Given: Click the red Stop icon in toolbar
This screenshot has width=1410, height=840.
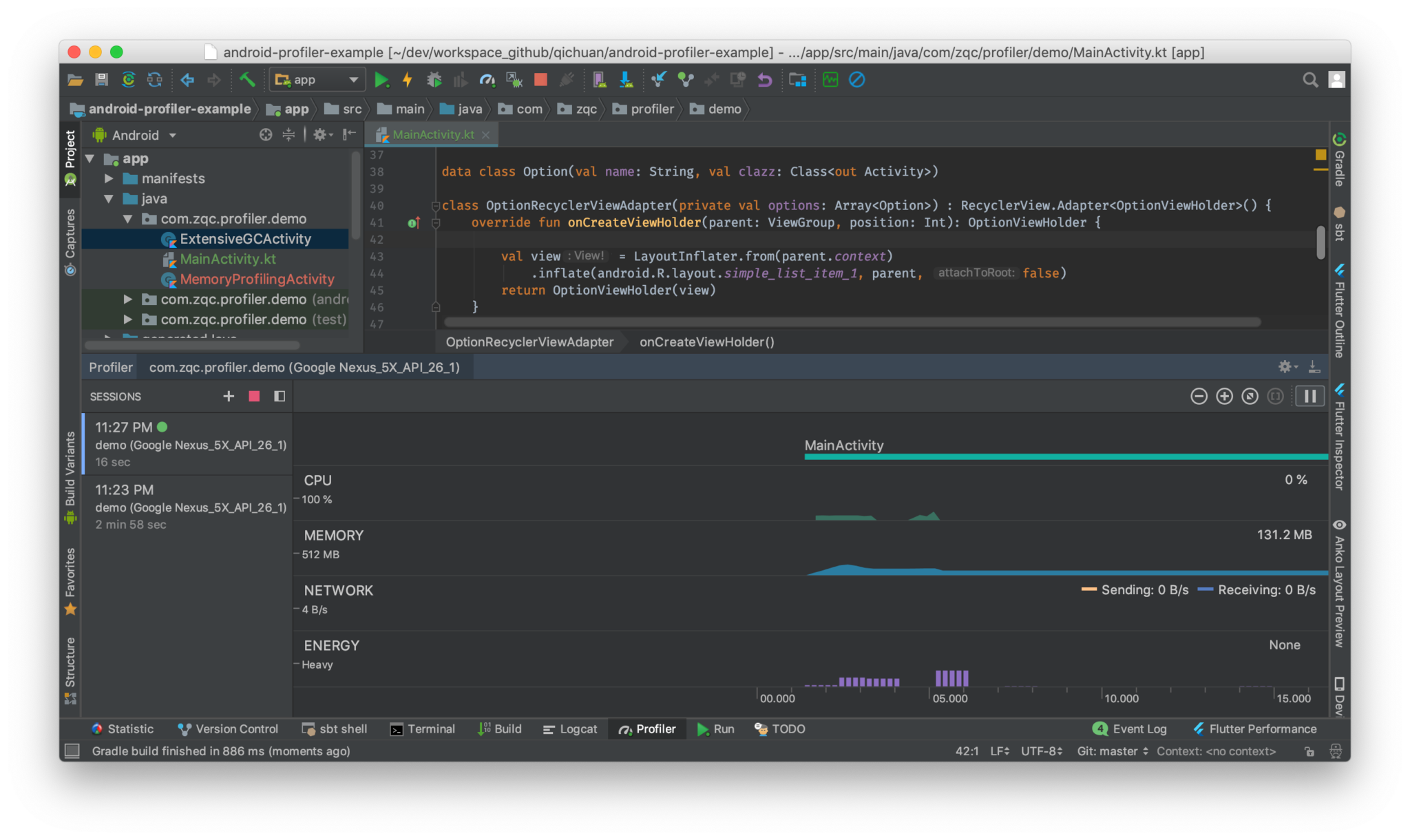Looking at the screenshot, I should pos(540,80).
